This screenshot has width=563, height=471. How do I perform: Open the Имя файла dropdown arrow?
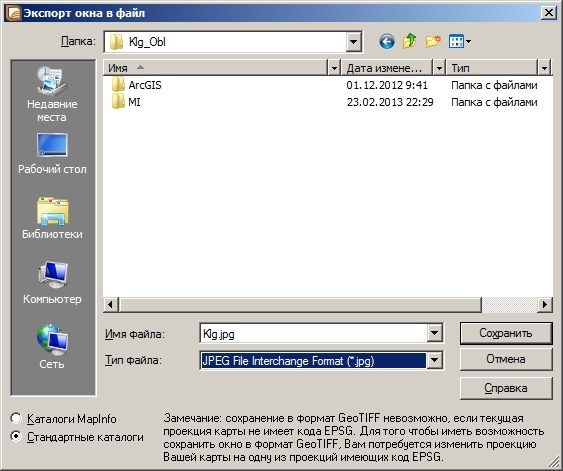(x=434, y=333)
